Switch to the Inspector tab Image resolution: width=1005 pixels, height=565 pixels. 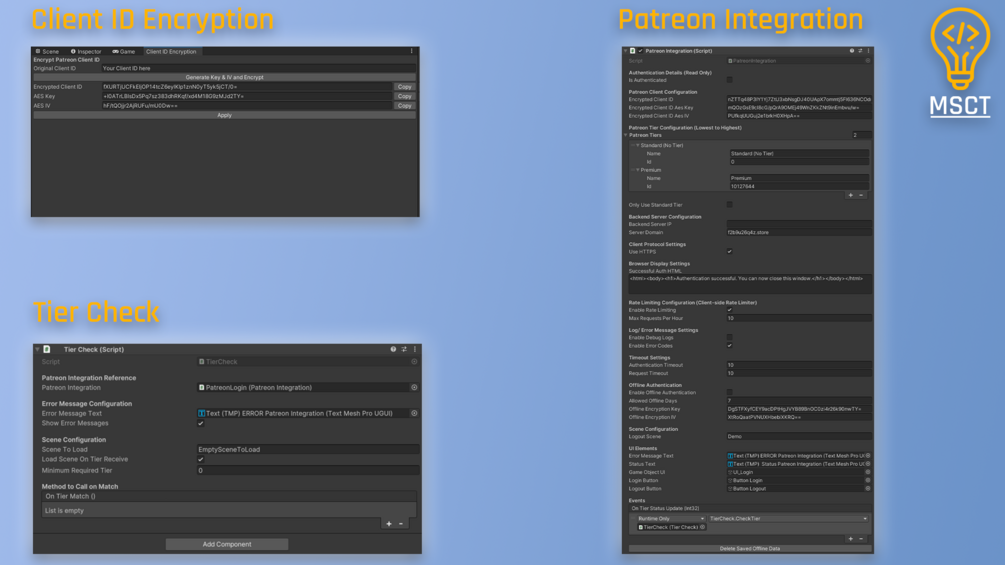(86, 51)
